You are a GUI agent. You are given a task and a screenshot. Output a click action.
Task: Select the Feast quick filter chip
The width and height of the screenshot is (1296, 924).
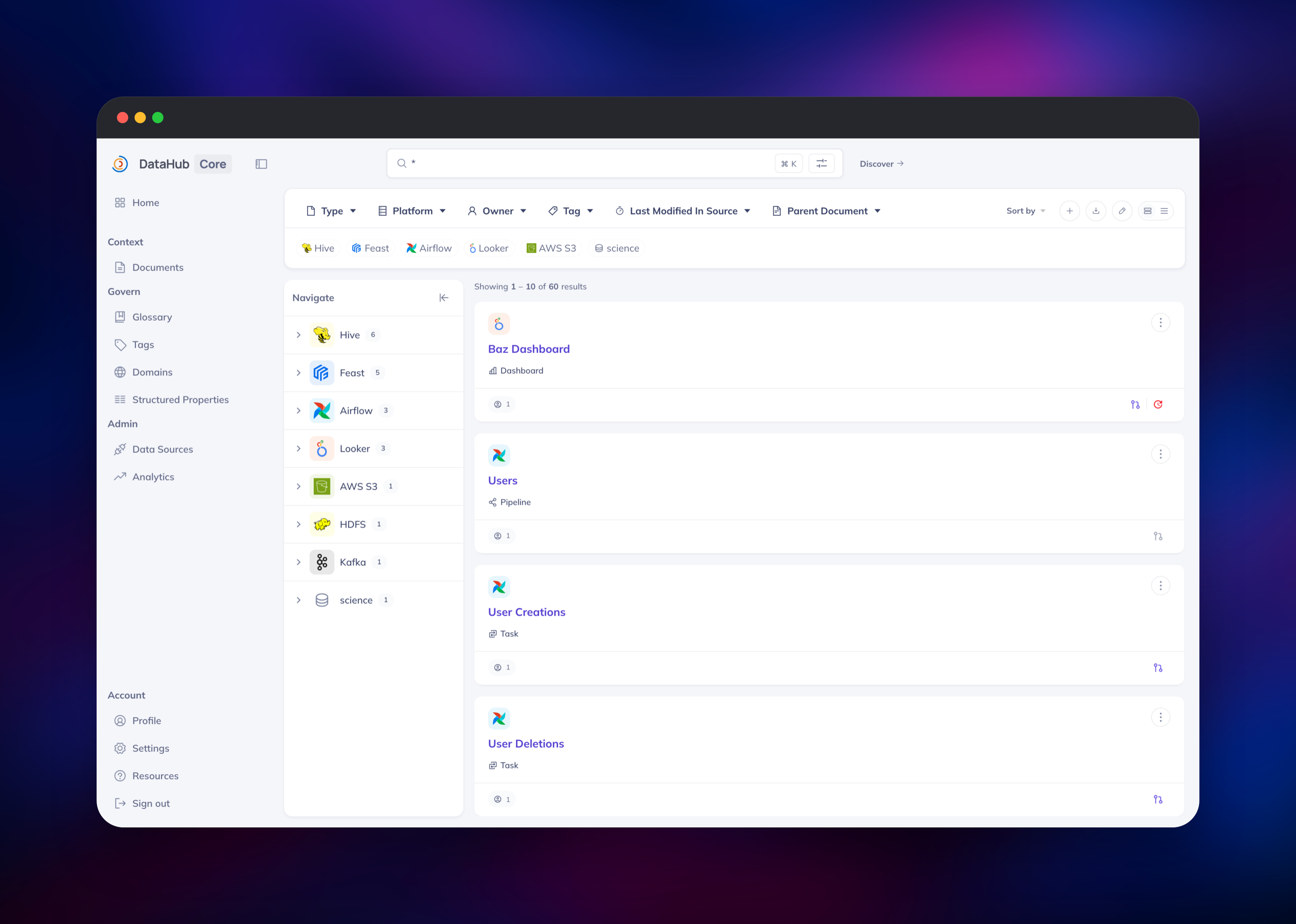[370, 248]
